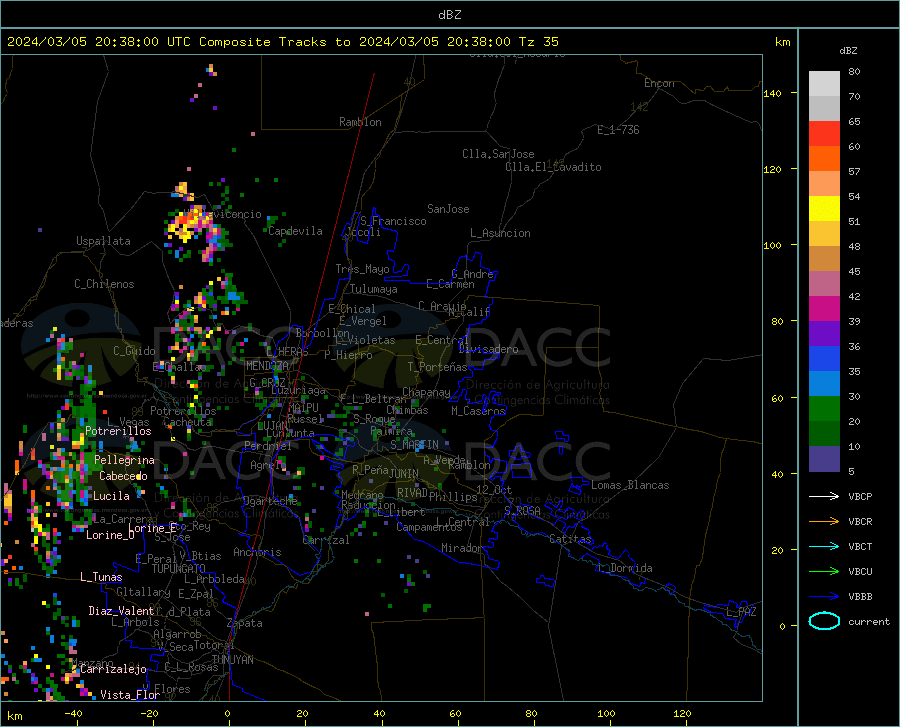Click the LUJAN label

(273, 426)
